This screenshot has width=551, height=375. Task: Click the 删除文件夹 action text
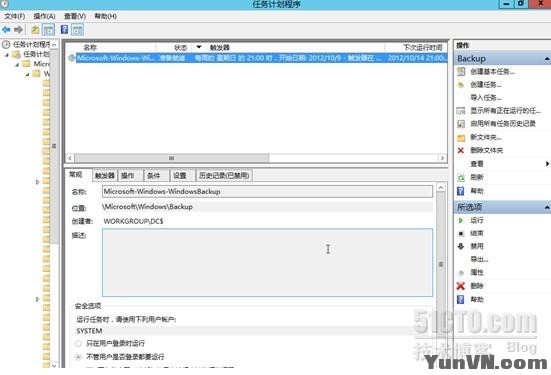pyautogui.click(x=487, y=150)
